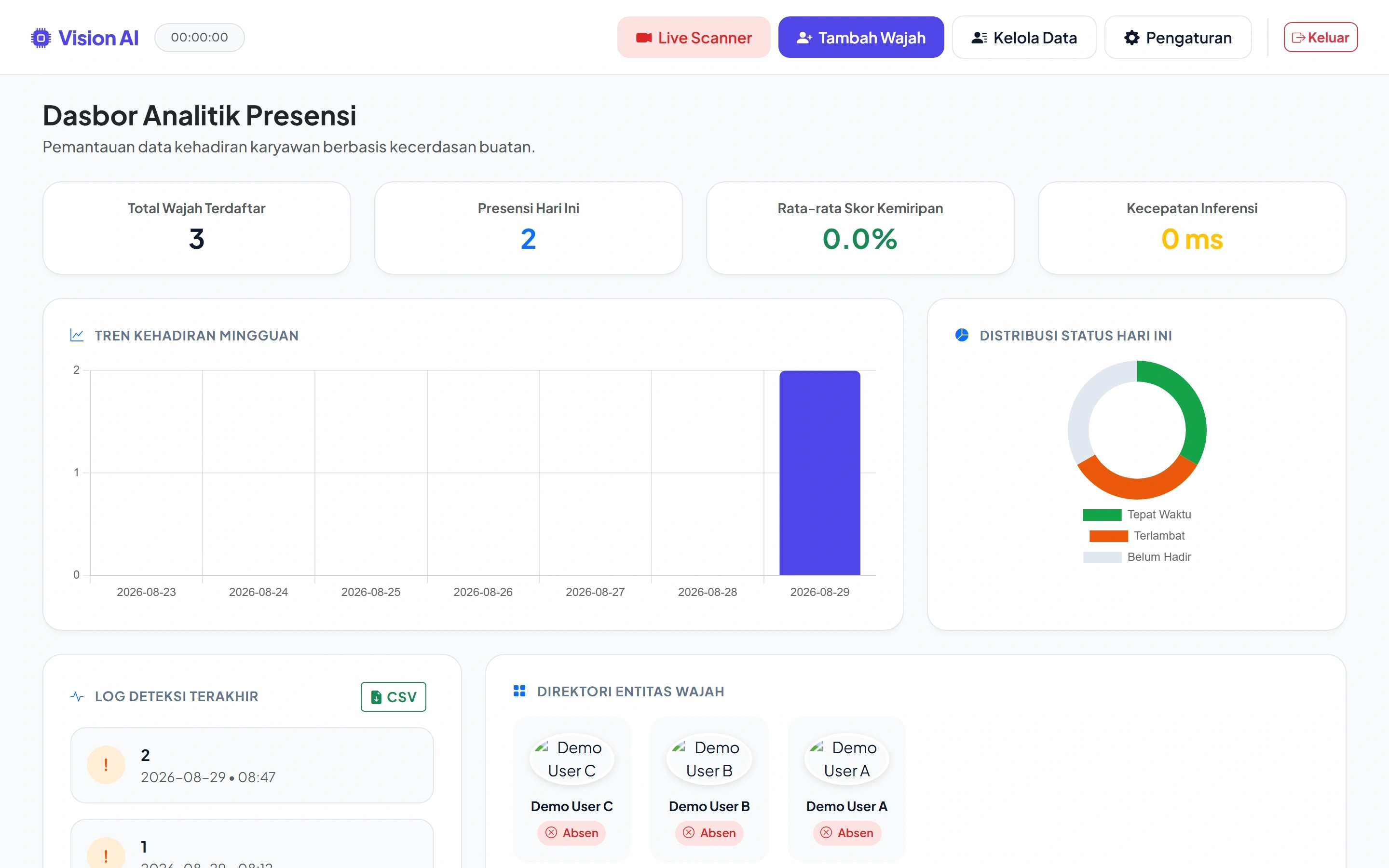Export the log with the CSV button
This screenshot has width=1389, height=868.
[x=393, y=697]
